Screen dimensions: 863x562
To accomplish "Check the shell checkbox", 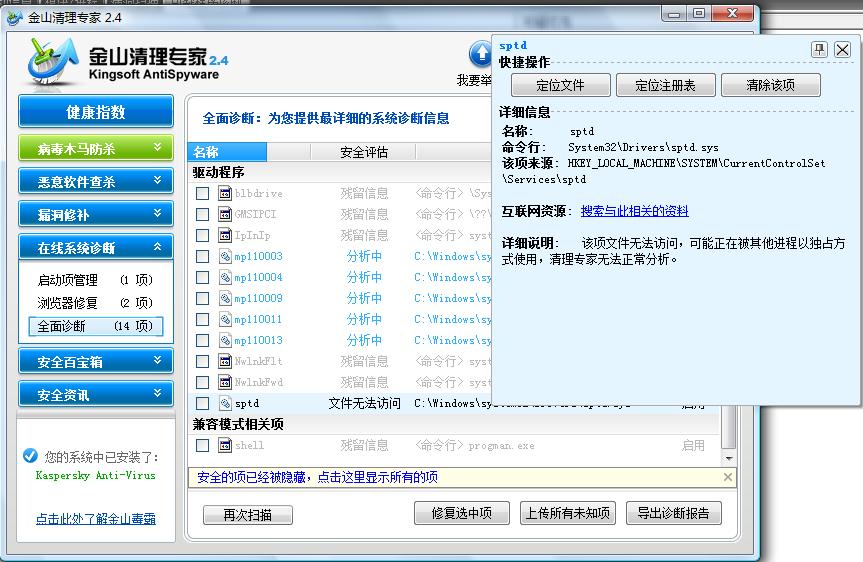I will [203, 445].
